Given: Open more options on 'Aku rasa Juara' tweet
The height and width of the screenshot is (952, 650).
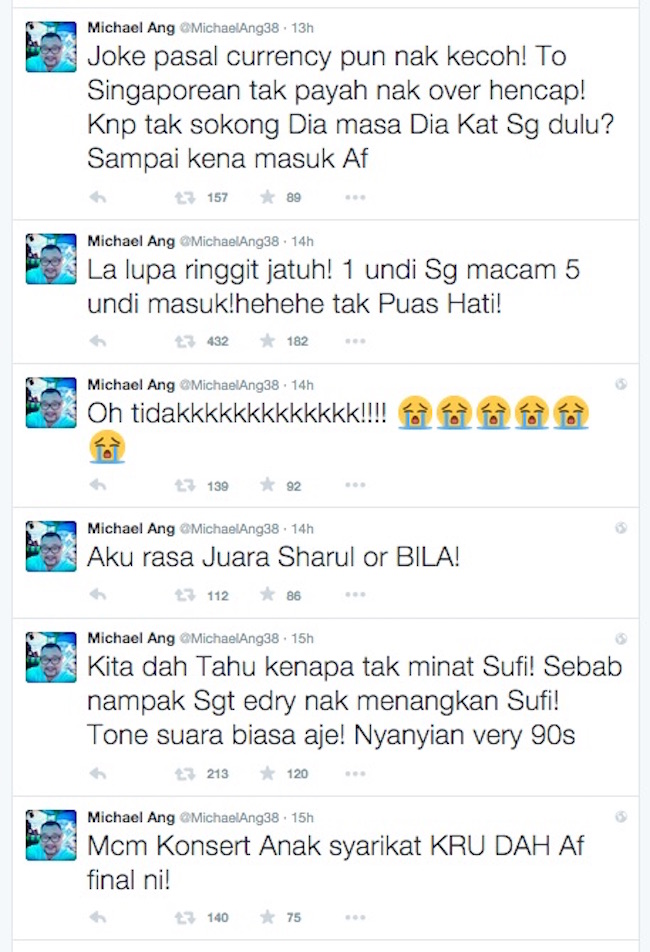Looking at the screenshot, I should pos(355,595).
